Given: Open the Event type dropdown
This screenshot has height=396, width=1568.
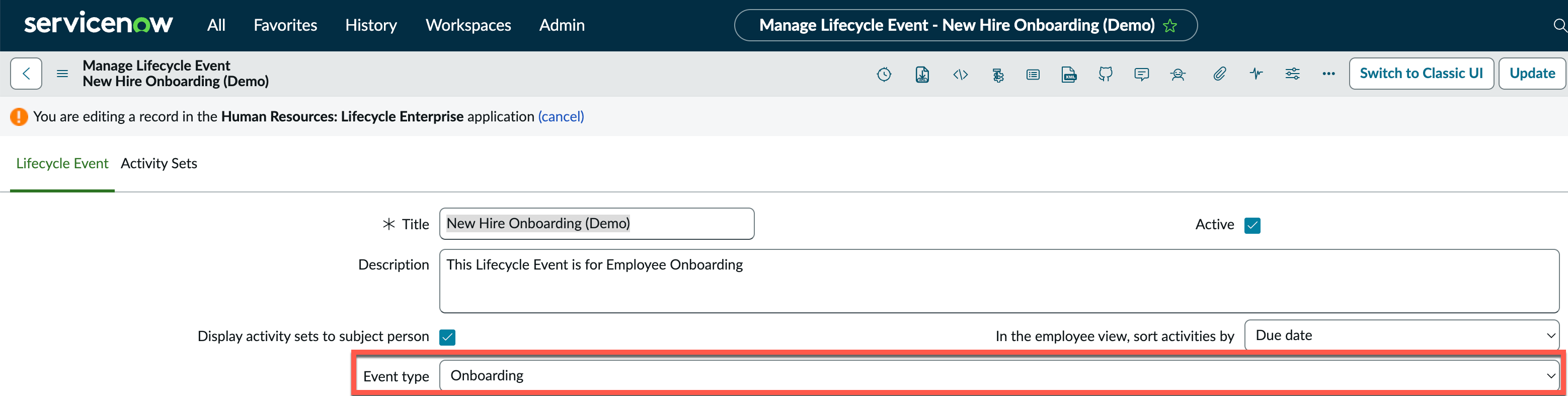Looking at the screenshot, I should point(999,376).
